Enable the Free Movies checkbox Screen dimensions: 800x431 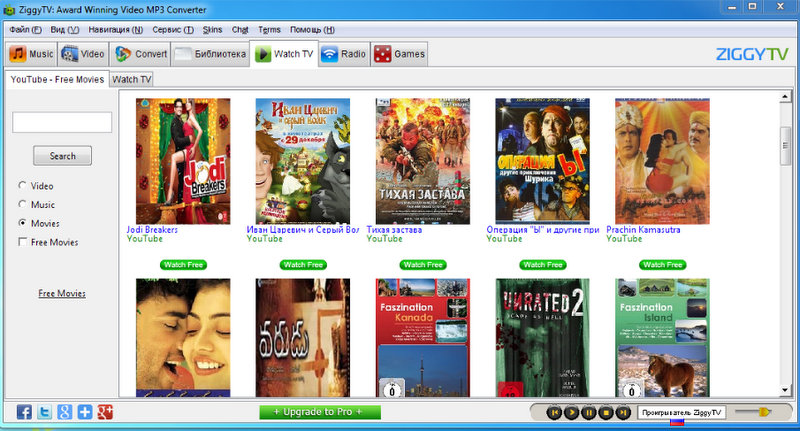[22, 242]
